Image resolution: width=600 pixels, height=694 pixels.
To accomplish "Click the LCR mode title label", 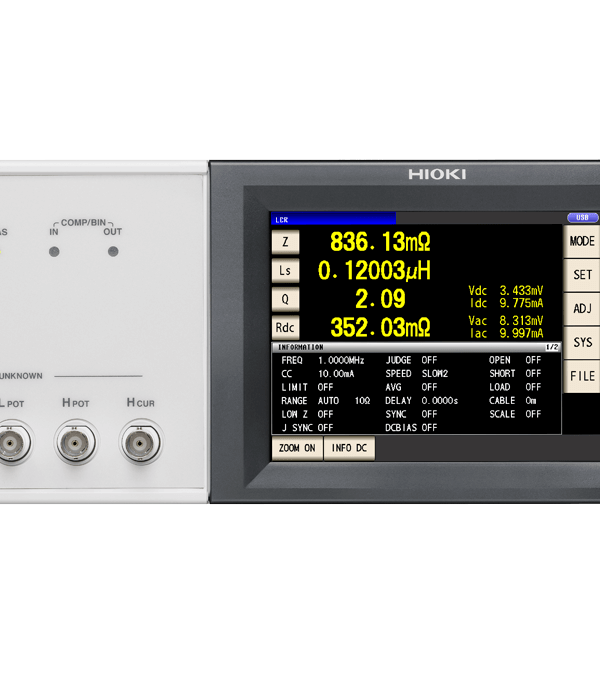I will (281, 220).
